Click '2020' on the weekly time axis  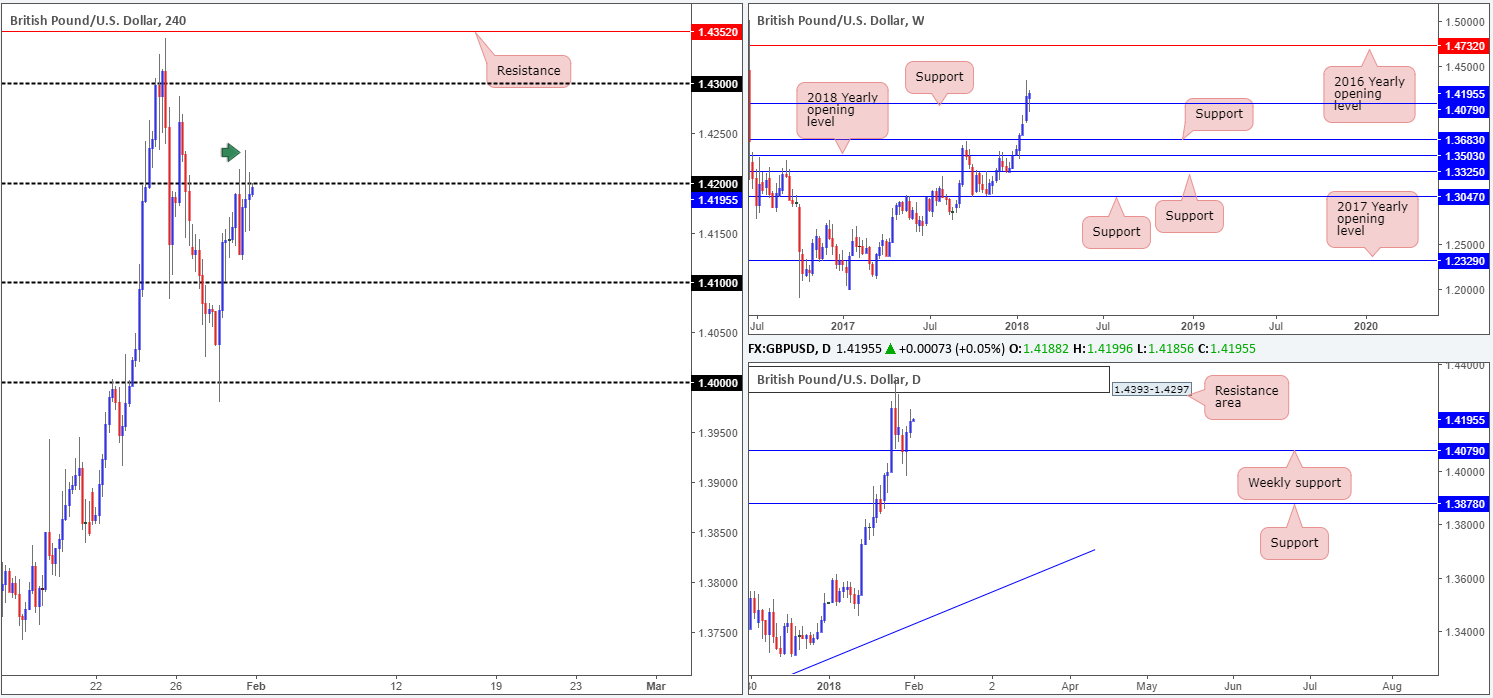tap(1367, 325)
